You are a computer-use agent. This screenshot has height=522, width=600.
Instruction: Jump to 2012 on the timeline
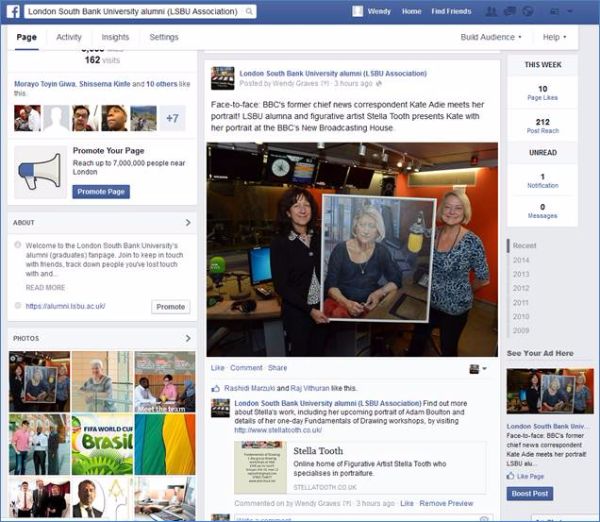point(521,288)
